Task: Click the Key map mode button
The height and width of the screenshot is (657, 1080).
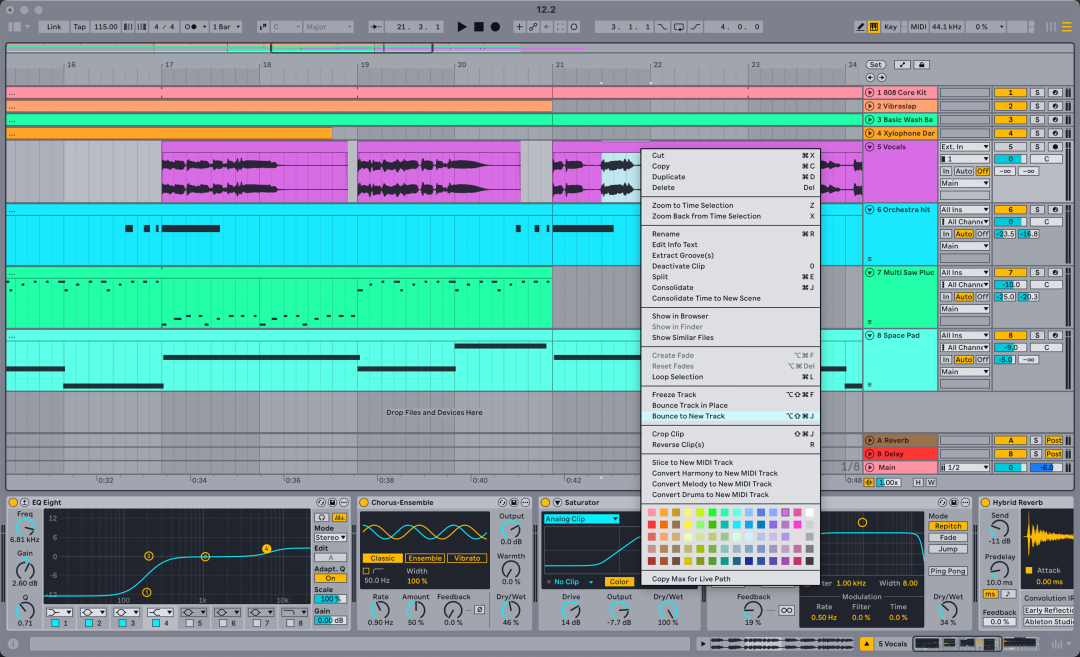Action: (x=891, y=27)
